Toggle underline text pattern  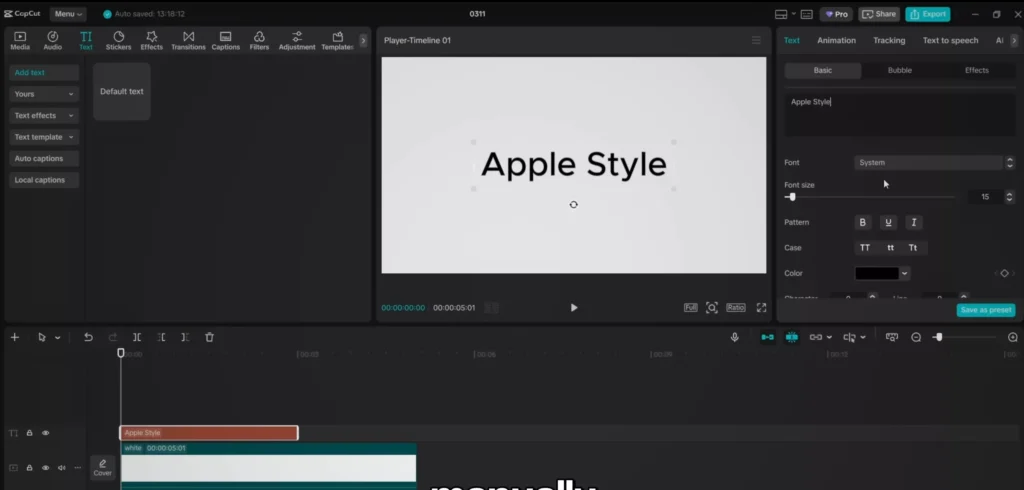(888, 223)
